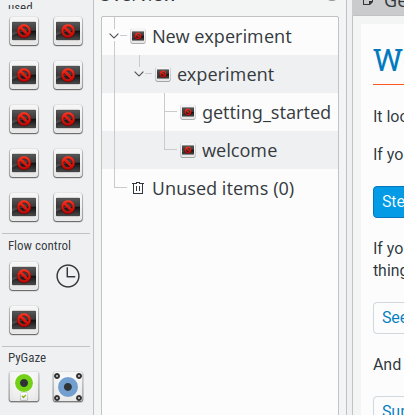Select the New experiment root label
Image resolution: width=404 pixels, height=415 pixels.
tap(222, 37)
